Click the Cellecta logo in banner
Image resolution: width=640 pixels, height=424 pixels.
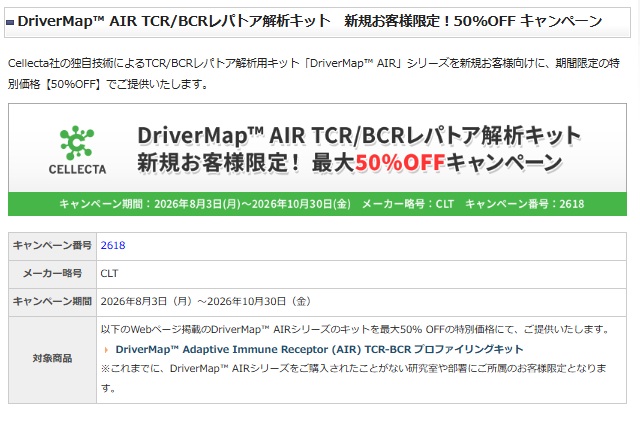(77, 150)
